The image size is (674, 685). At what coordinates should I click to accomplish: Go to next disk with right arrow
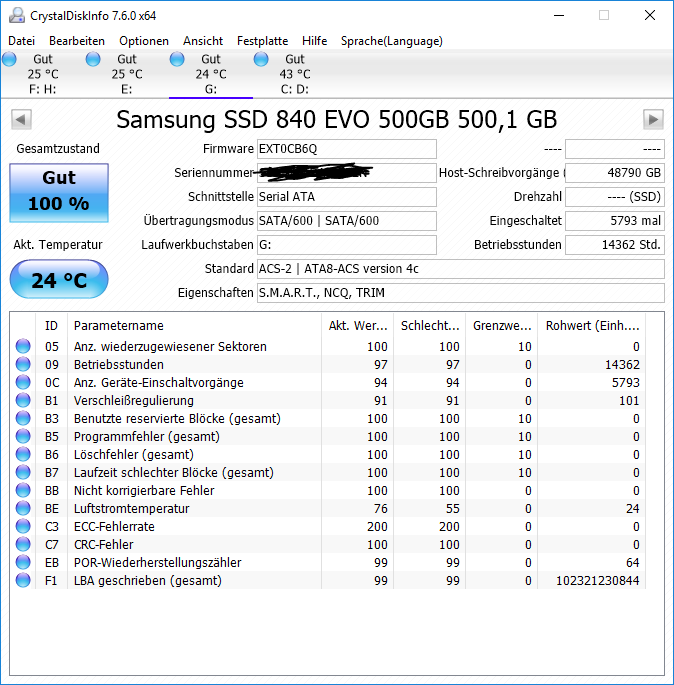coord(653,119)
